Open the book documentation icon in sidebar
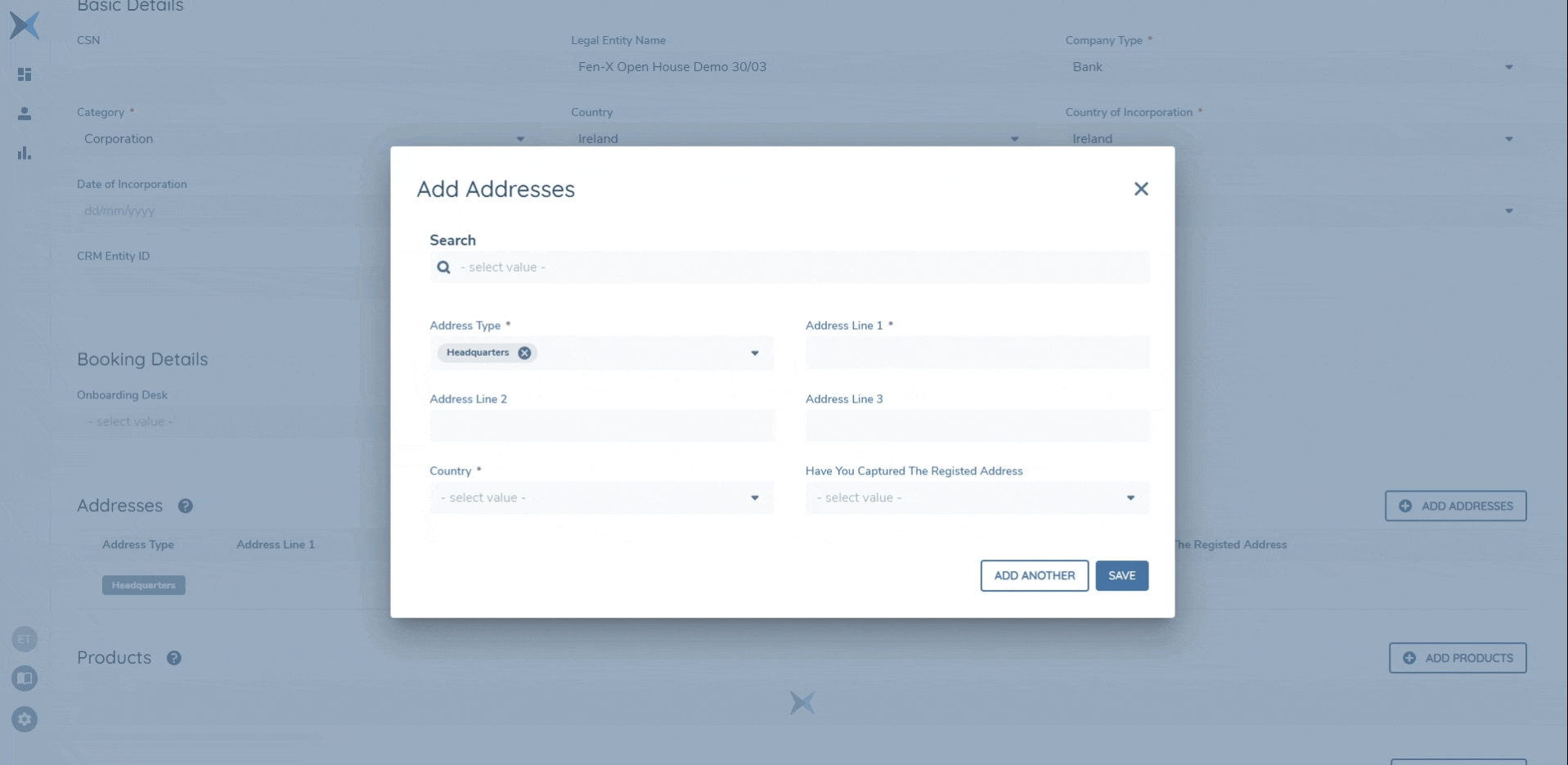 click(x=25, y=678)
